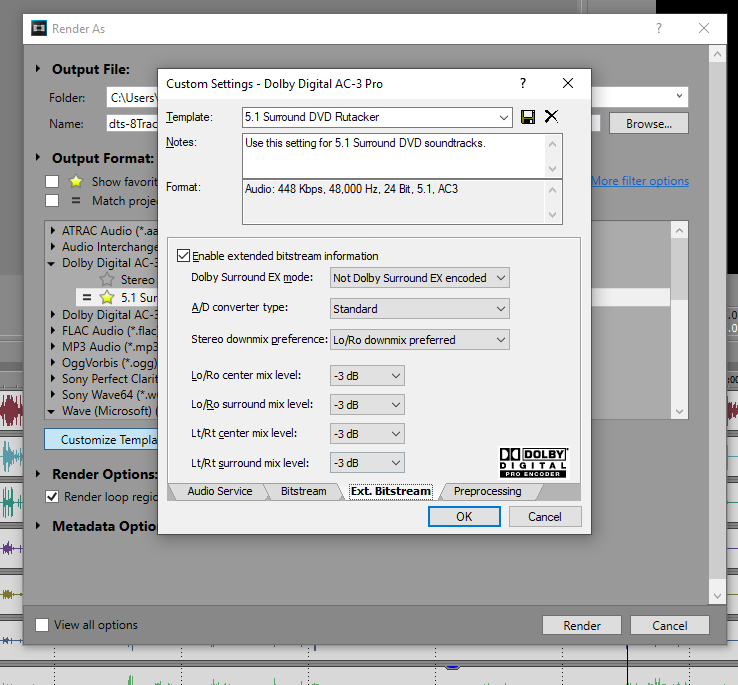
Task: Uncheck Render loop region checkbox
Action: tap(52, 497)
